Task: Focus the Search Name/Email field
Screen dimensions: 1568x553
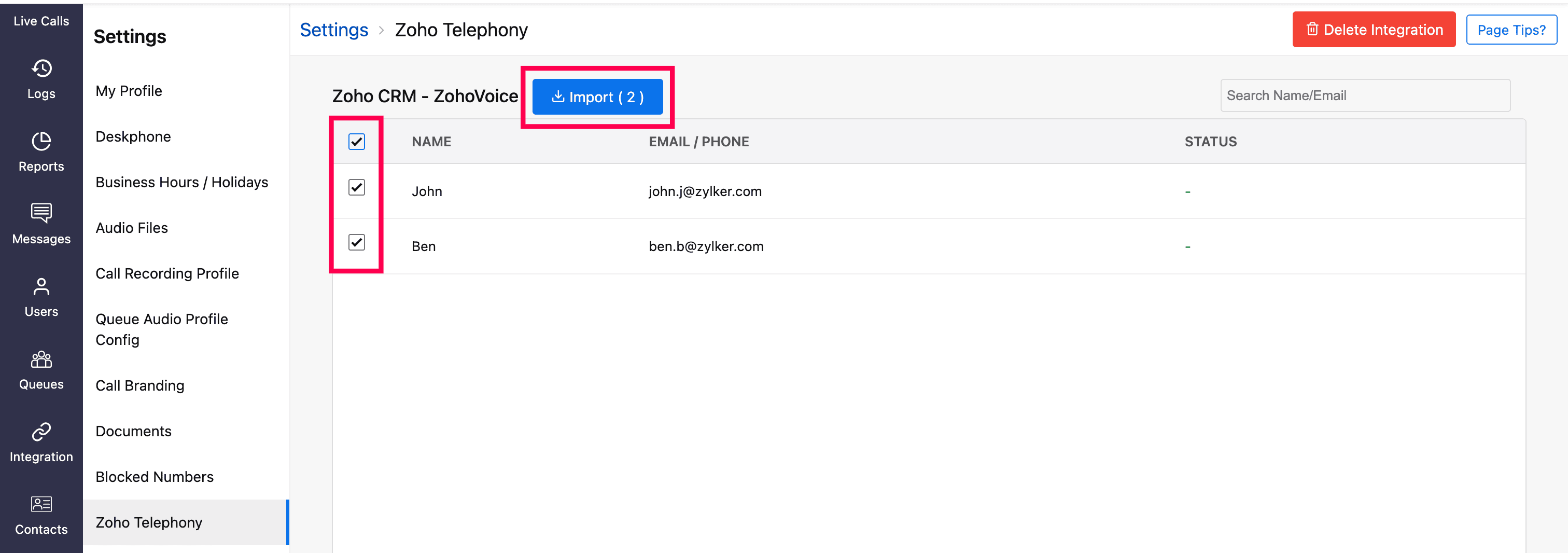Action: [1365, 95]
